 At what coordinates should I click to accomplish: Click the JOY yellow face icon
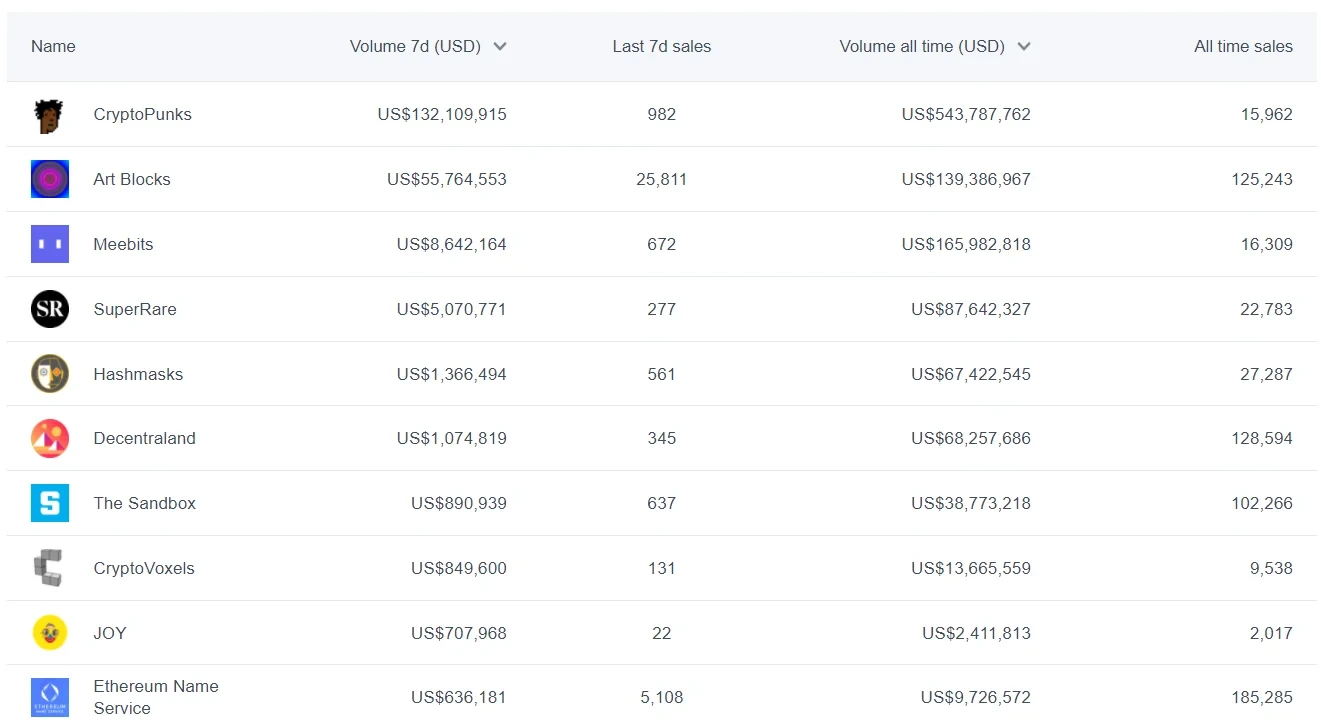click(50, 633)
